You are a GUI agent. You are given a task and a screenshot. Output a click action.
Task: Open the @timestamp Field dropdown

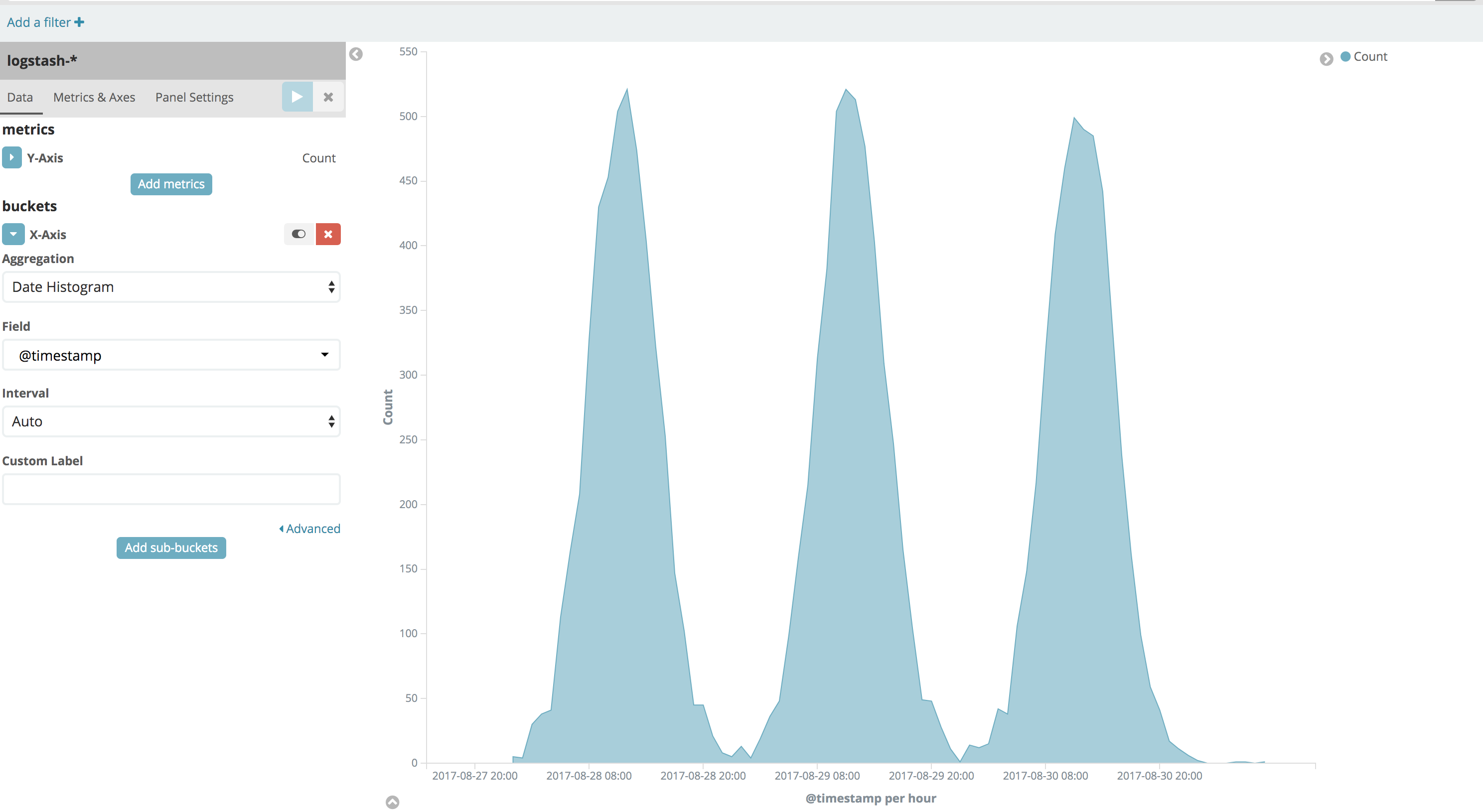(x=171, y=355)
